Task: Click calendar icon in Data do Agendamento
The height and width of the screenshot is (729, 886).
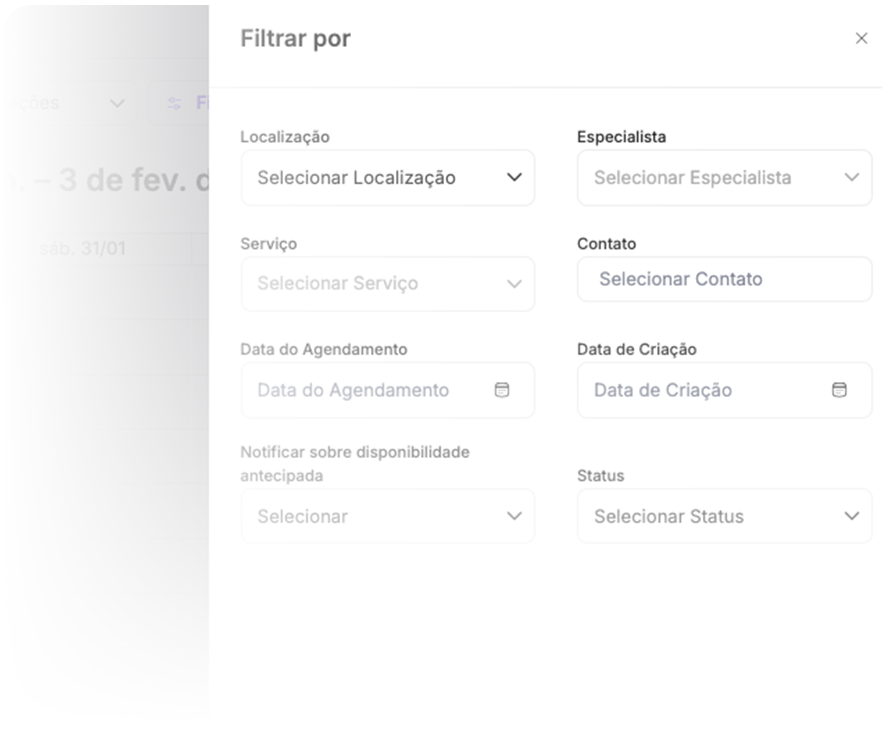Action: (x=503, y=390)
